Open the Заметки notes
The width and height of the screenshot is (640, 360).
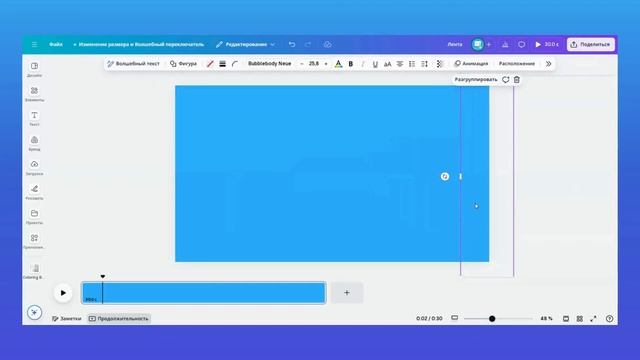tap(67, 318)
